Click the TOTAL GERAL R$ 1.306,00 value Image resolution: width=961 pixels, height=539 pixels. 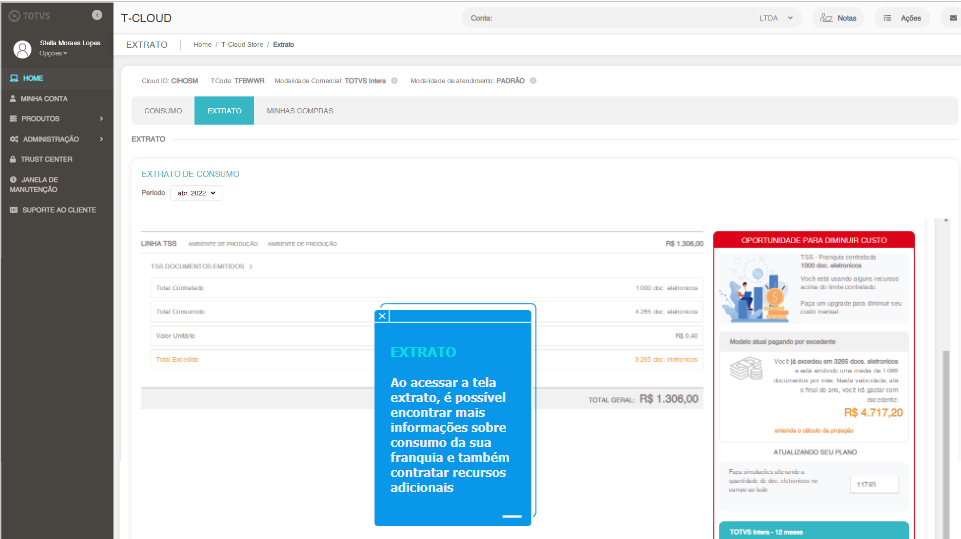(x=669, y=399)
